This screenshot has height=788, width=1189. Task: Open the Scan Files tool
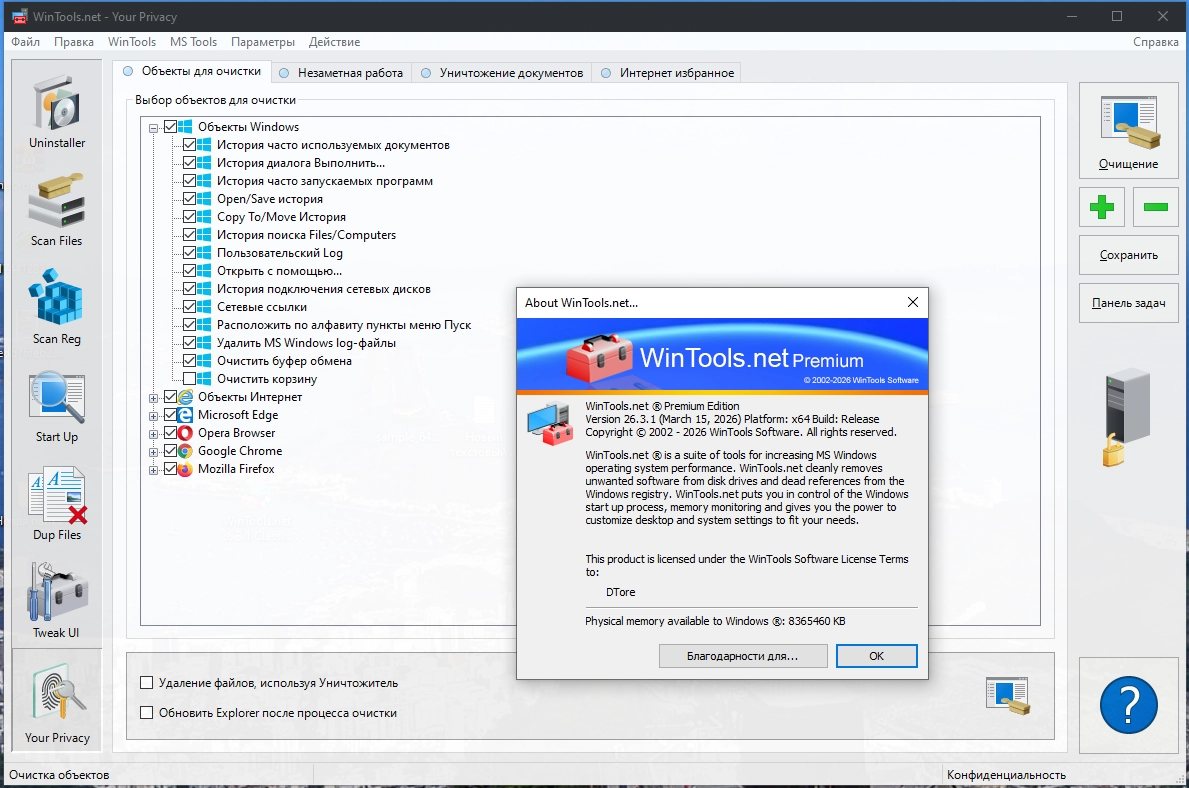click(57, 209)
